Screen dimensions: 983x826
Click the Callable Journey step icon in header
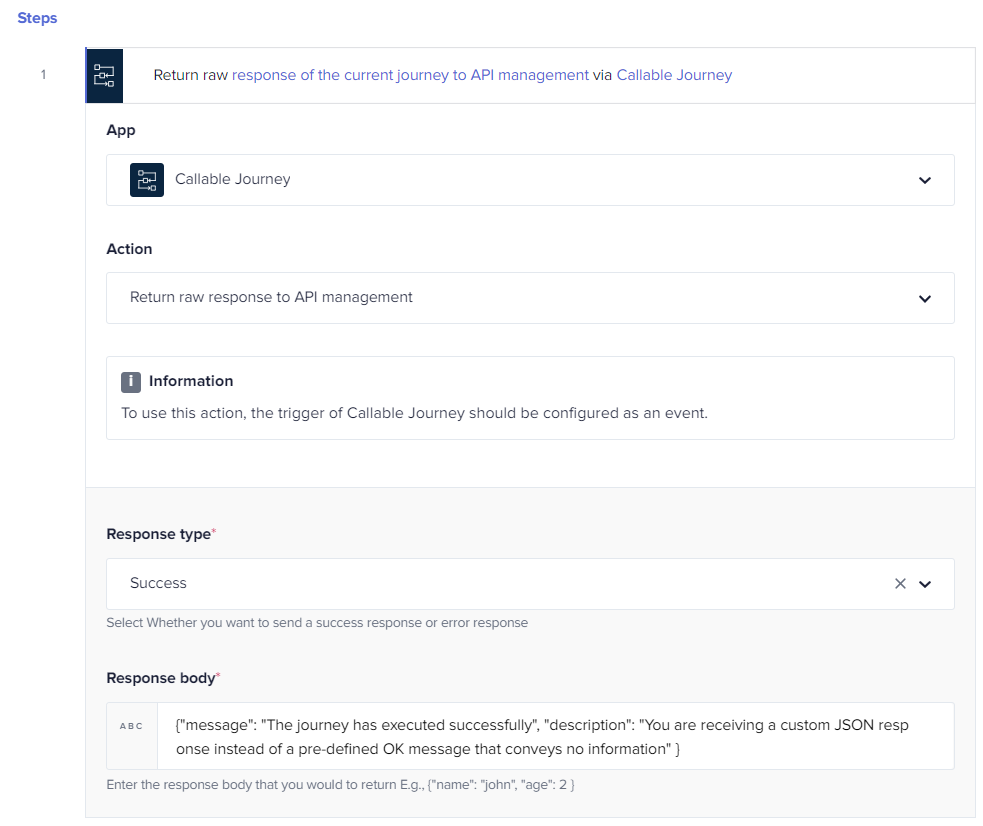pyautogui.click(x=104, y=75)
